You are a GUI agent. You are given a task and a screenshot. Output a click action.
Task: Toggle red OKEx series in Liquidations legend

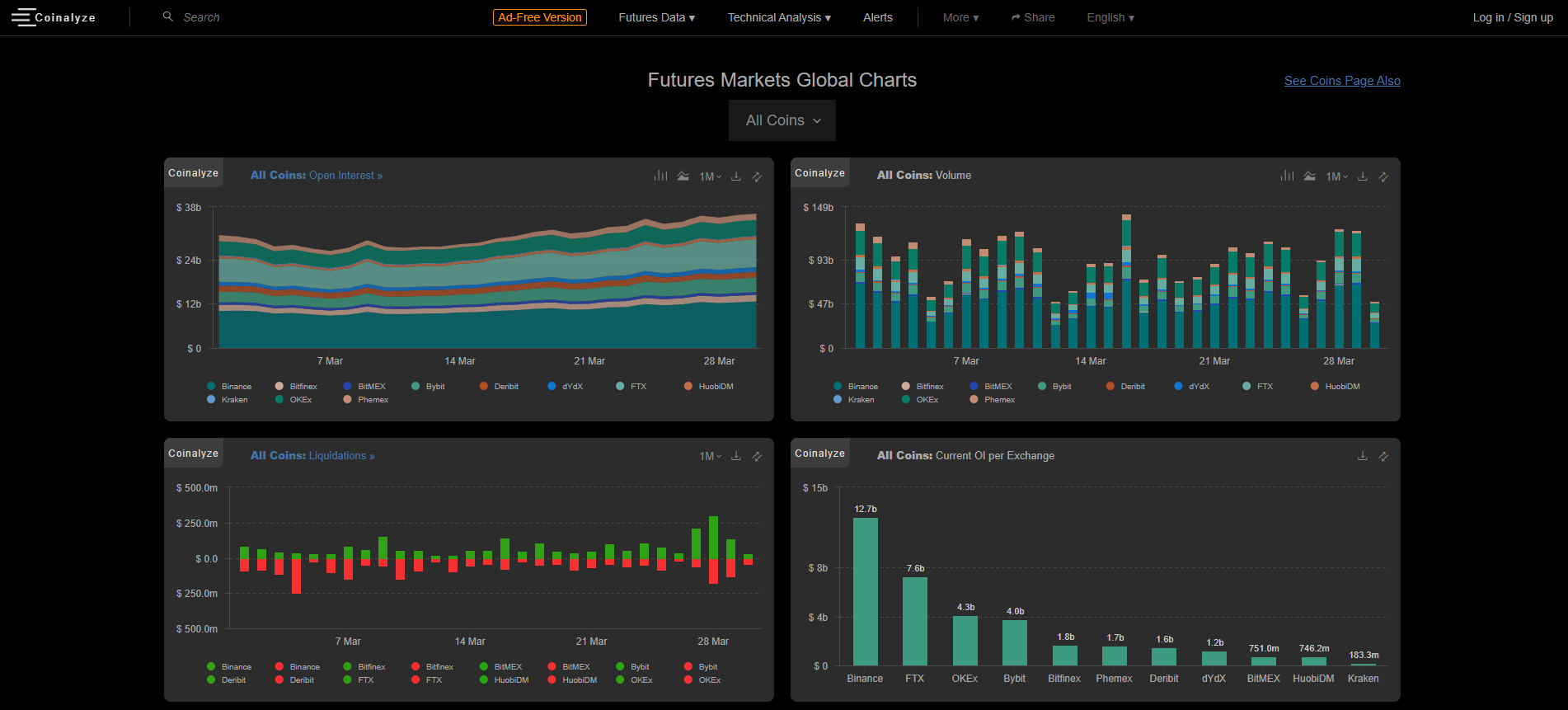point(702,679)
